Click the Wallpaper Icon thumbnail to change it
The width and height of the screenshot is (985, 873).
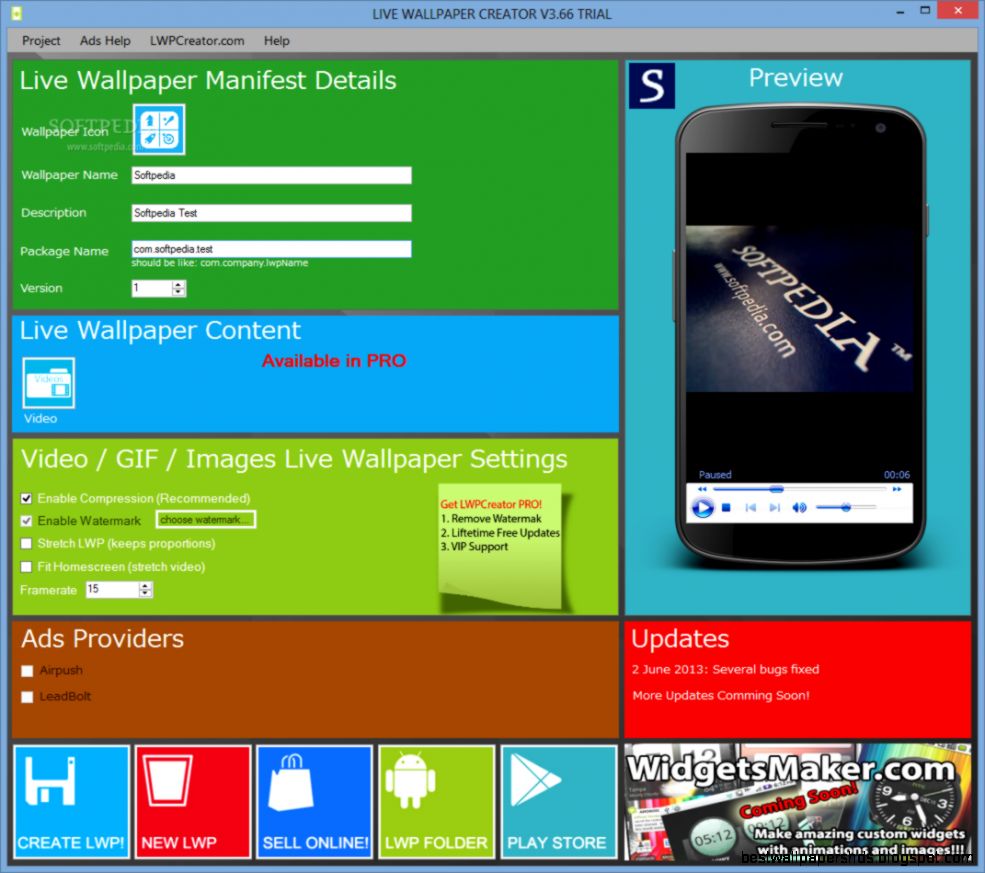click(159, 129)
